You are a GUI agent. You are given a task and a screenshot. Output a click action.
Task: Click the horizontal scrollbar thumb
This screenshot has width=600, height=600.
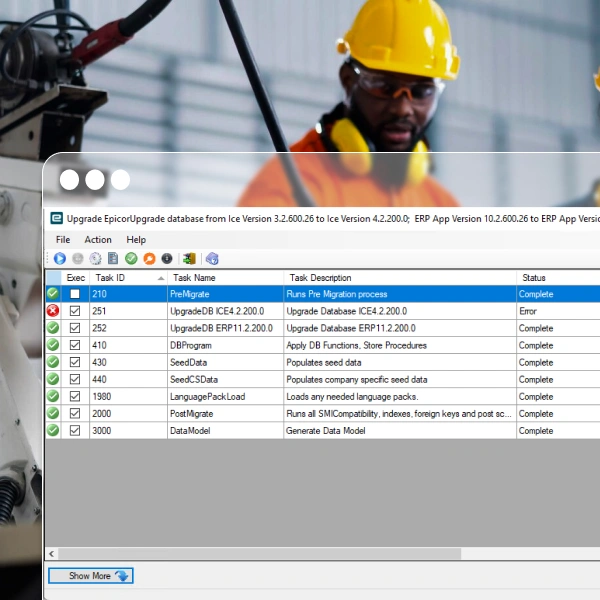(259, 553)
